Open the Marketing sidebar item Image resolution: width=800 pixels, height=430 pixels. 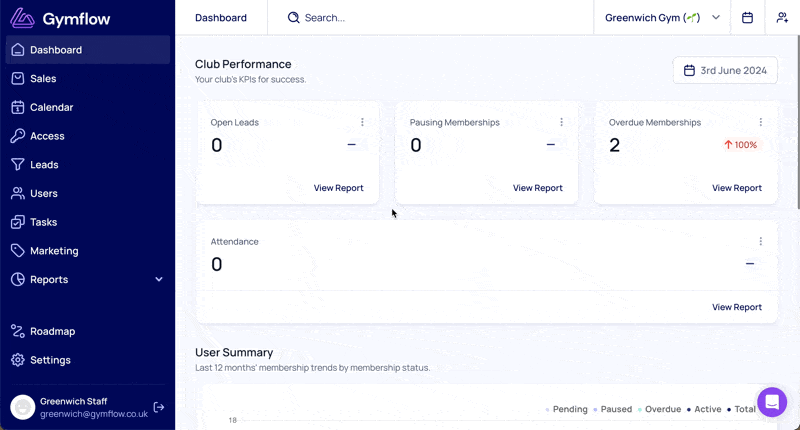[x=54, y=251]
